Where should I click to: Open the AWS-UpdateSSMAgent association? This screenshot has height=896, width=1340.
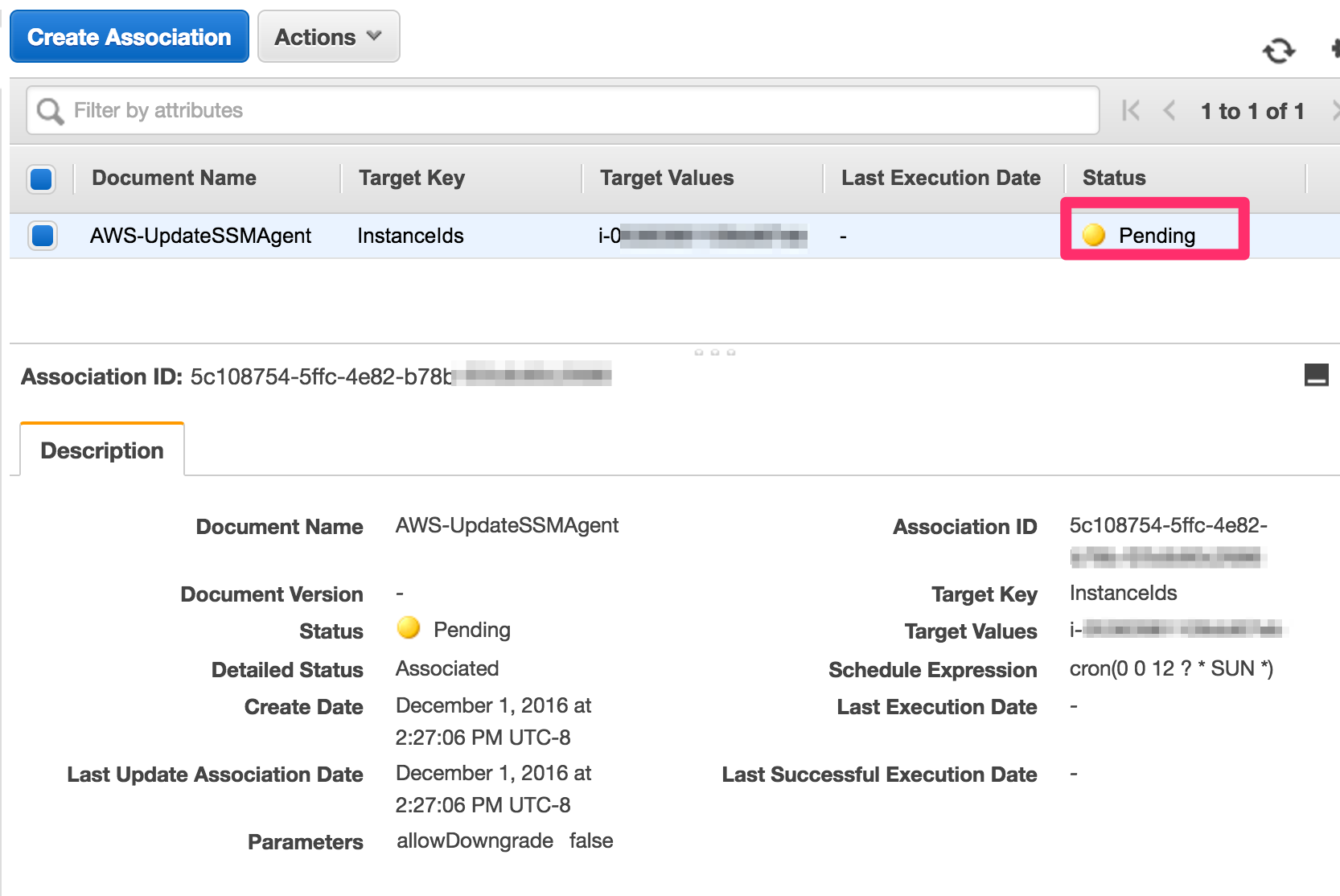pyautogui.click(x=201, y=235)
